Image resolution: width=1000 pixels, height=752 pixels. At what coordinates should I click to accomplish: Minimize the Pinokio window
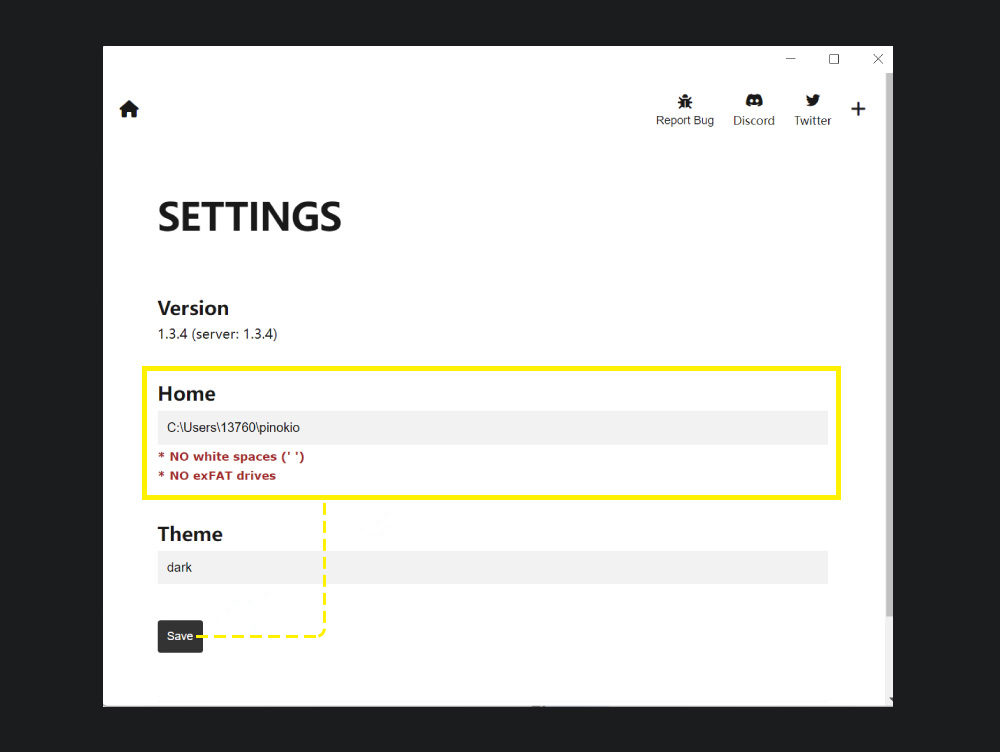point(791,59)
